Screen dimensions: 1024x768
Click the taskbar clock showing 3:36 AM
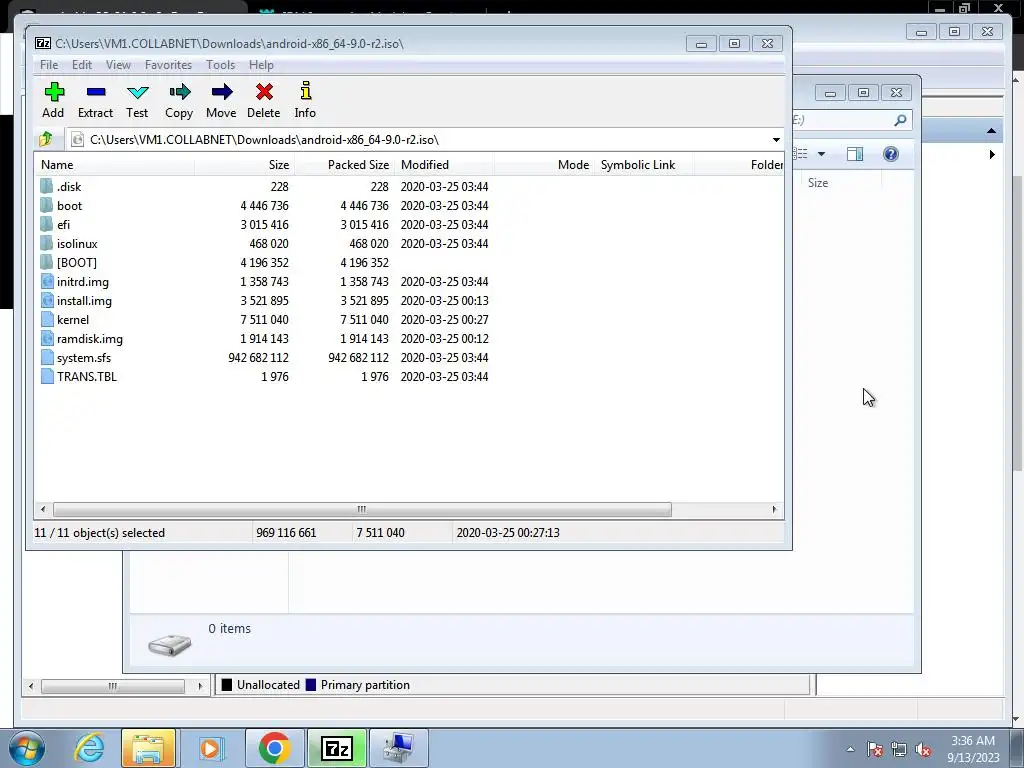[x=973, y=748]
